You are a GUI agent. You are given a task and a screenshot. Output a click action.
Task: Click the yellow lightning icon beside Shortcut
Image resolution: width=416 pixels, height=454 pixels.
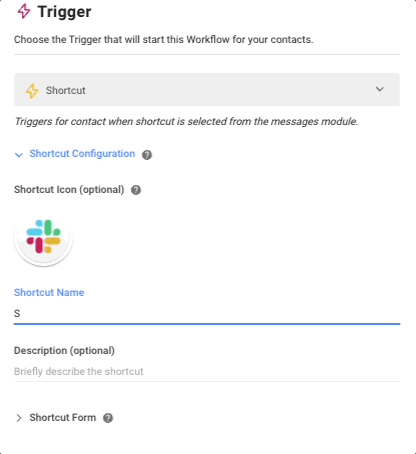[32, 91]
